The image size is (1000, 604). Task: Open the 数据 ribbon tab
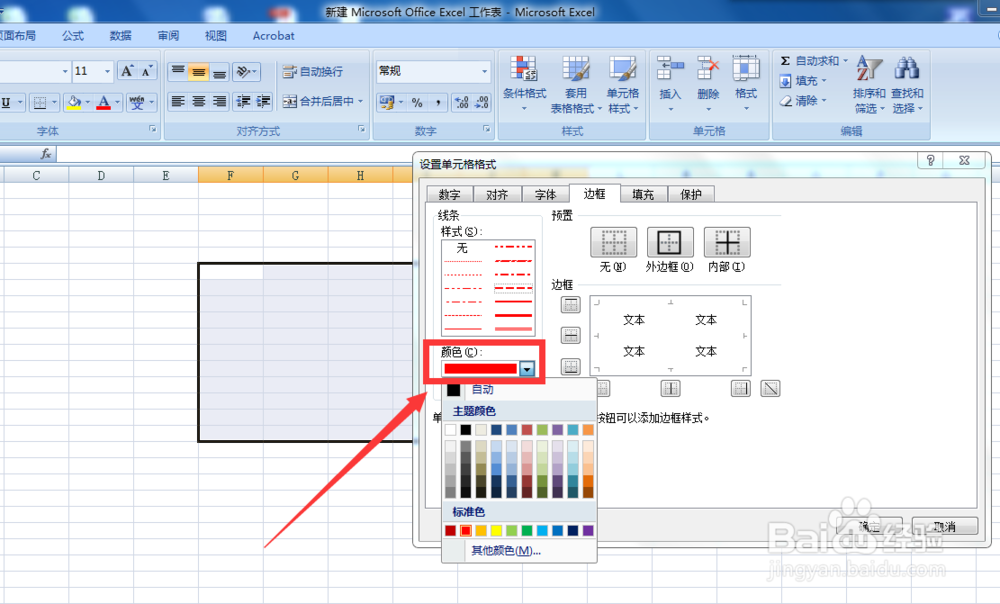pyautogui.click(x=120, y=36)
